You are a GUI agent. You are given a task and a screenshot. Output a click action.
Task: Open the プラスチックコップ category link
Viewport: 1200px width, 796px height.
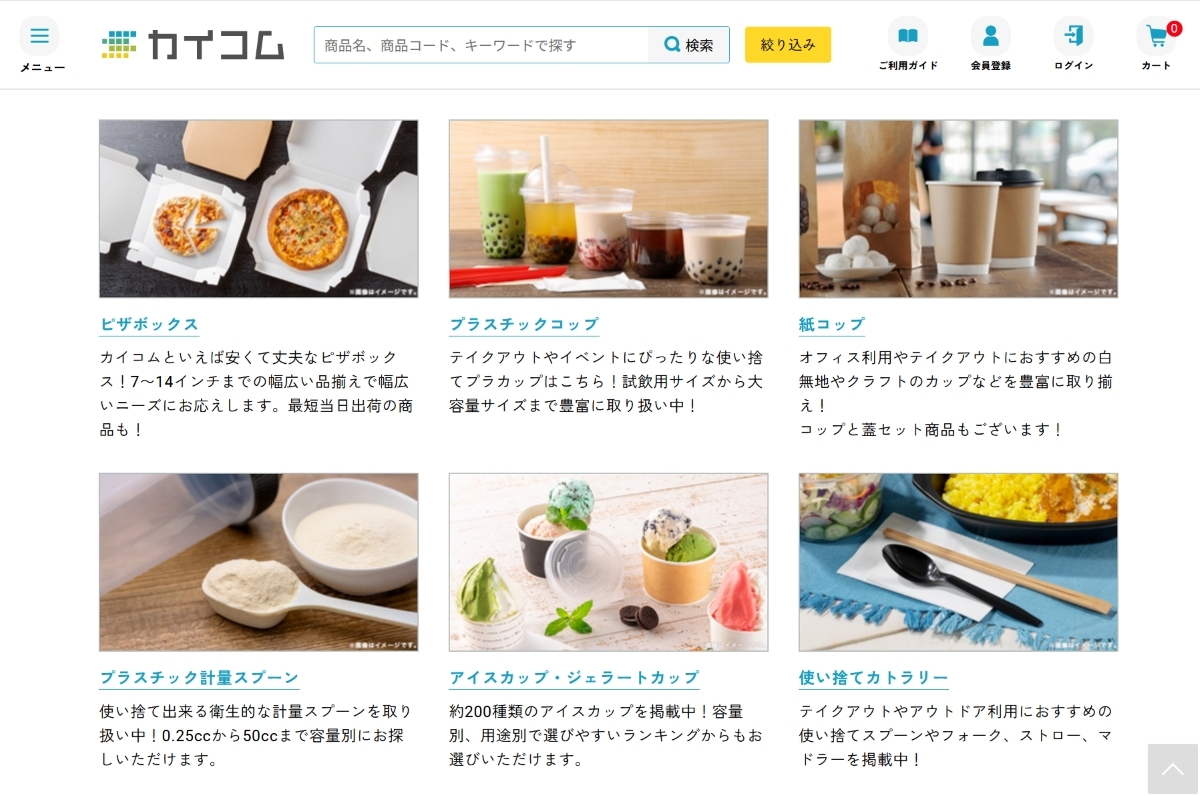(x=524, y=324)
